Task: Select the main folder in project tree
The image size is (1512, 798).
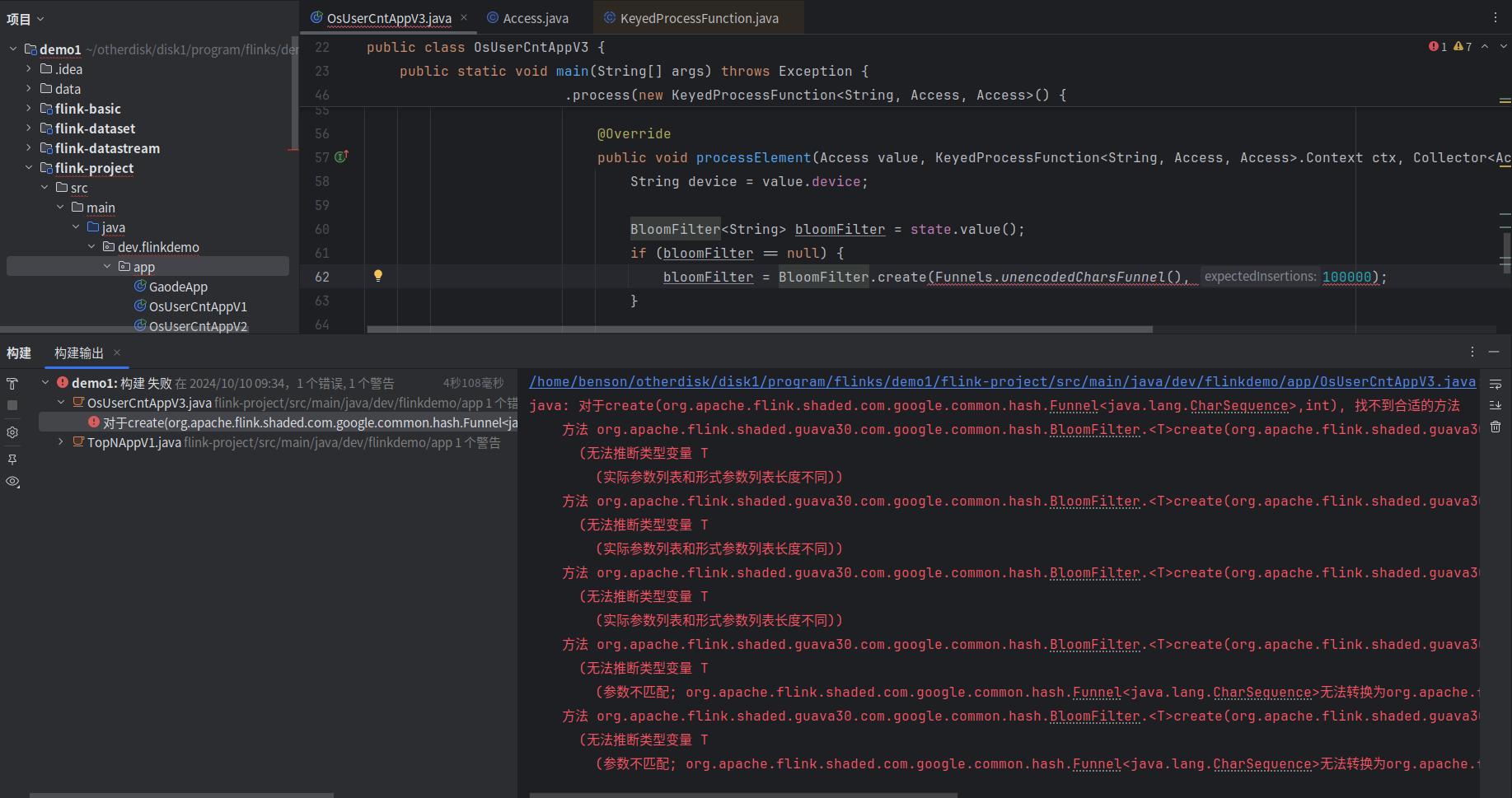Action: pos(101,208)
